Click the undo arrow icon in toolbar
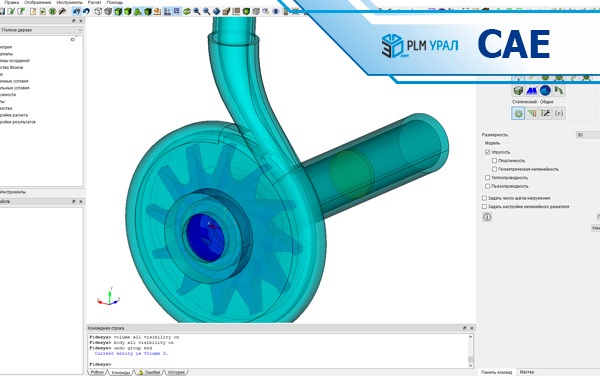Viewport: 600px width, 376px height. pos(86,11)
